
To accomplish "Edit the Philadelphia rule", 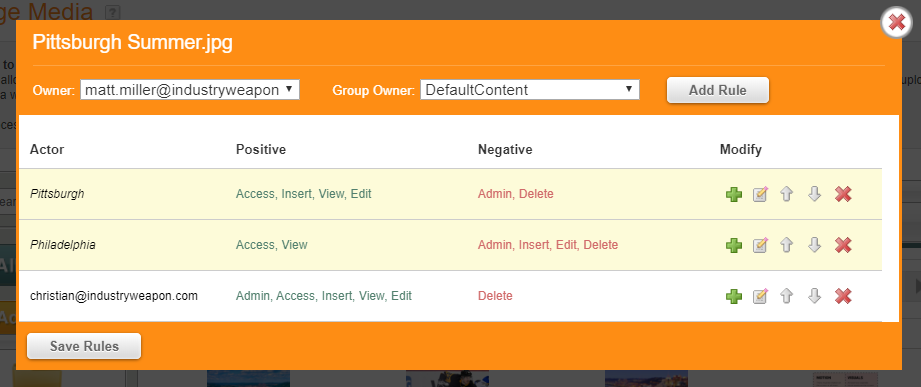I will coord(760,245).
